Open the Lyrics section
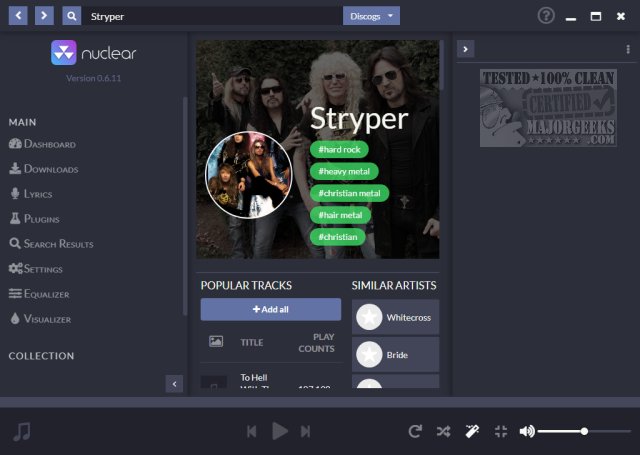This screenshot has width=640, height=455. 31,193
